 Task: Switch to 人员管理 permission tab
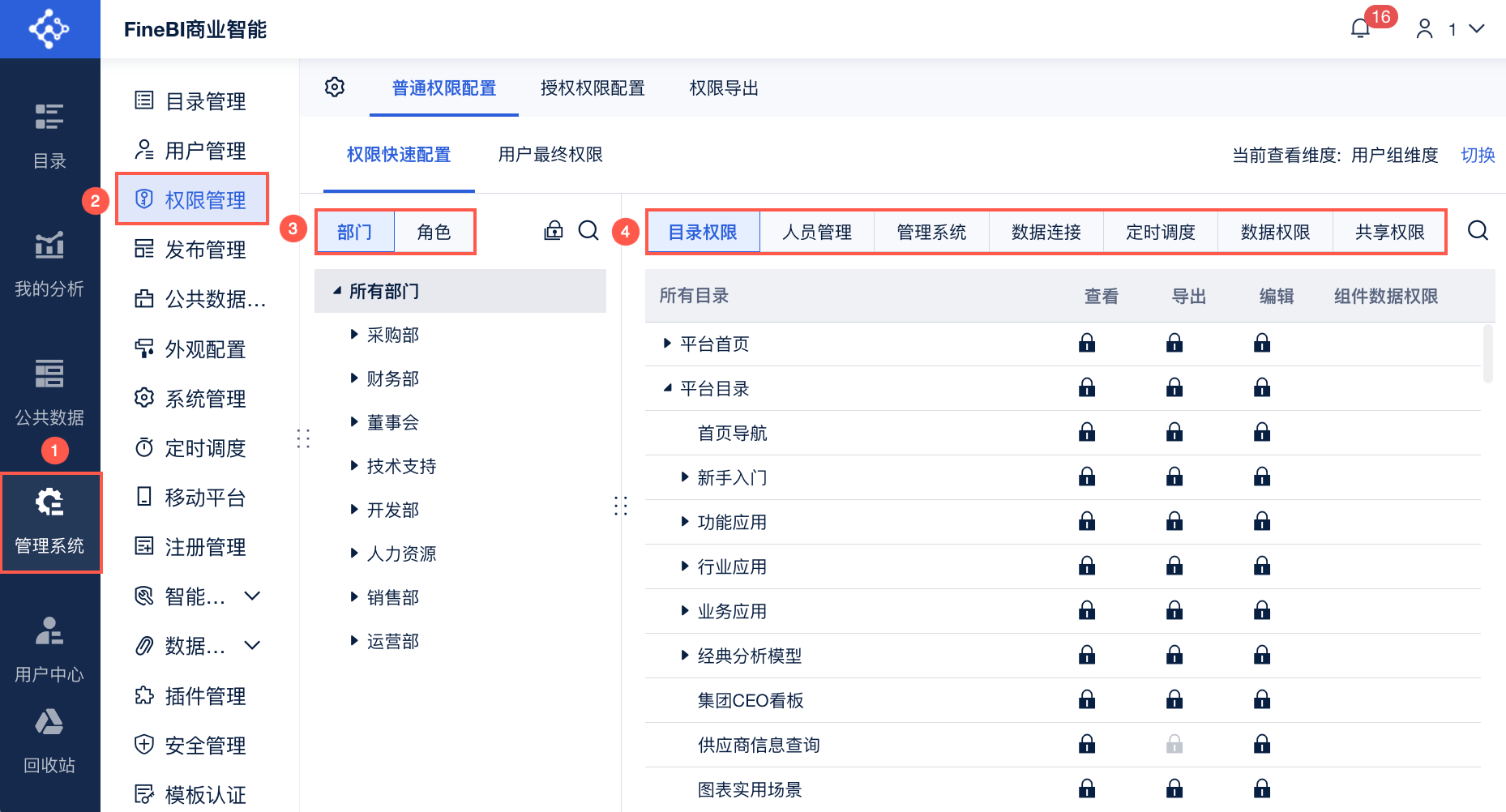pos(817,233)
